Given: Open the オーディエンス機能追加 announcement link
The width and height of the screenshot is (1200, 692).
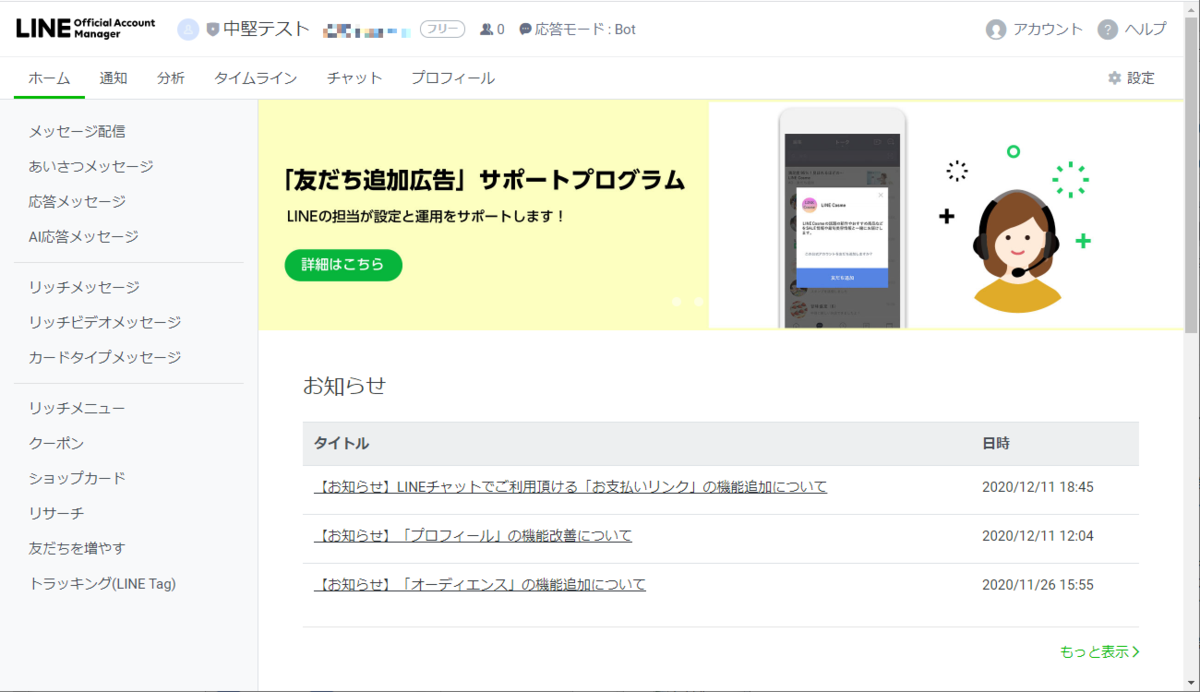Looking at the screenshot, I should tap(480, 585).
